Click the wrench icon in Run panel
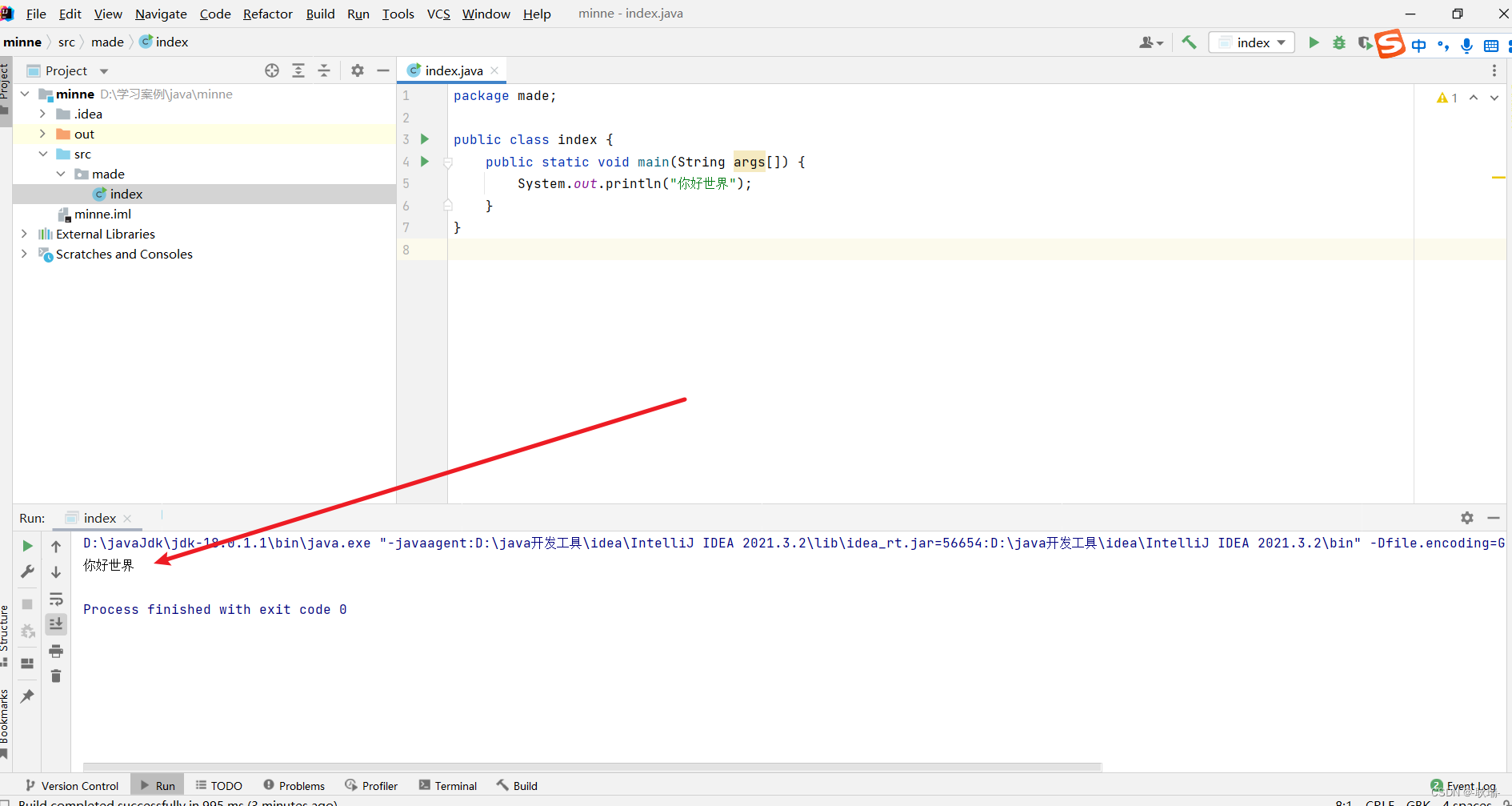The image size is (1512, 806). pyautogui.click(x=27, y=571)
